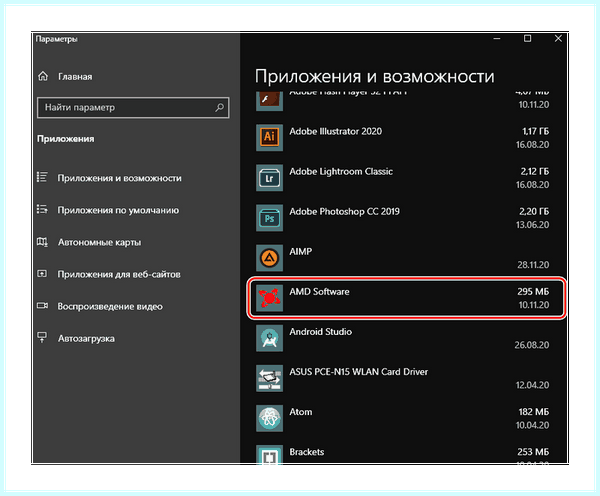Screen dimensions: 600x496
Task: Open the Автозагрузка startup icon
Action: coord(42,338)
